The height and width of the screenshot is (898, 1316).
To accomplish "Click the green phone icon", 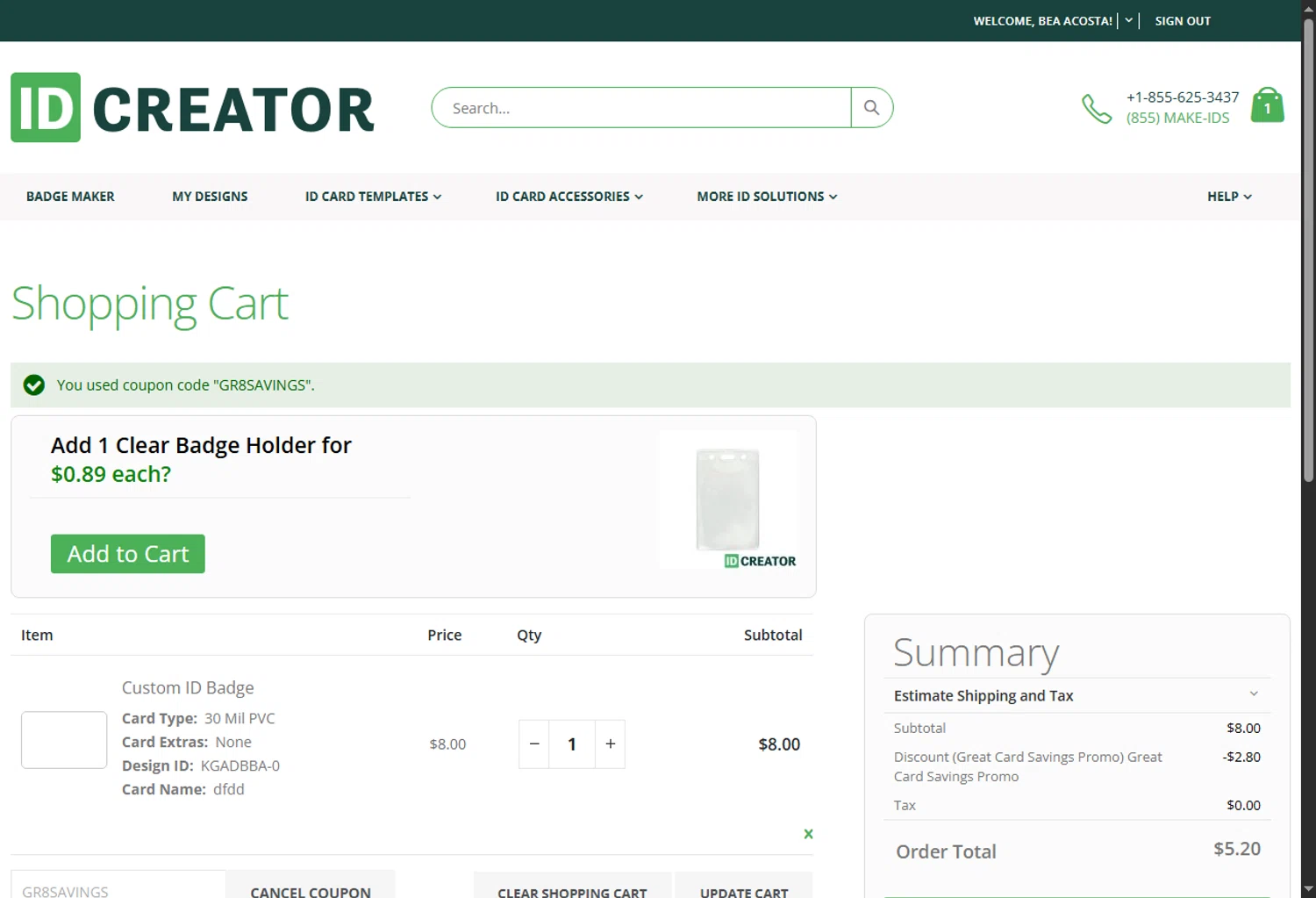I will pos(1097,108).
